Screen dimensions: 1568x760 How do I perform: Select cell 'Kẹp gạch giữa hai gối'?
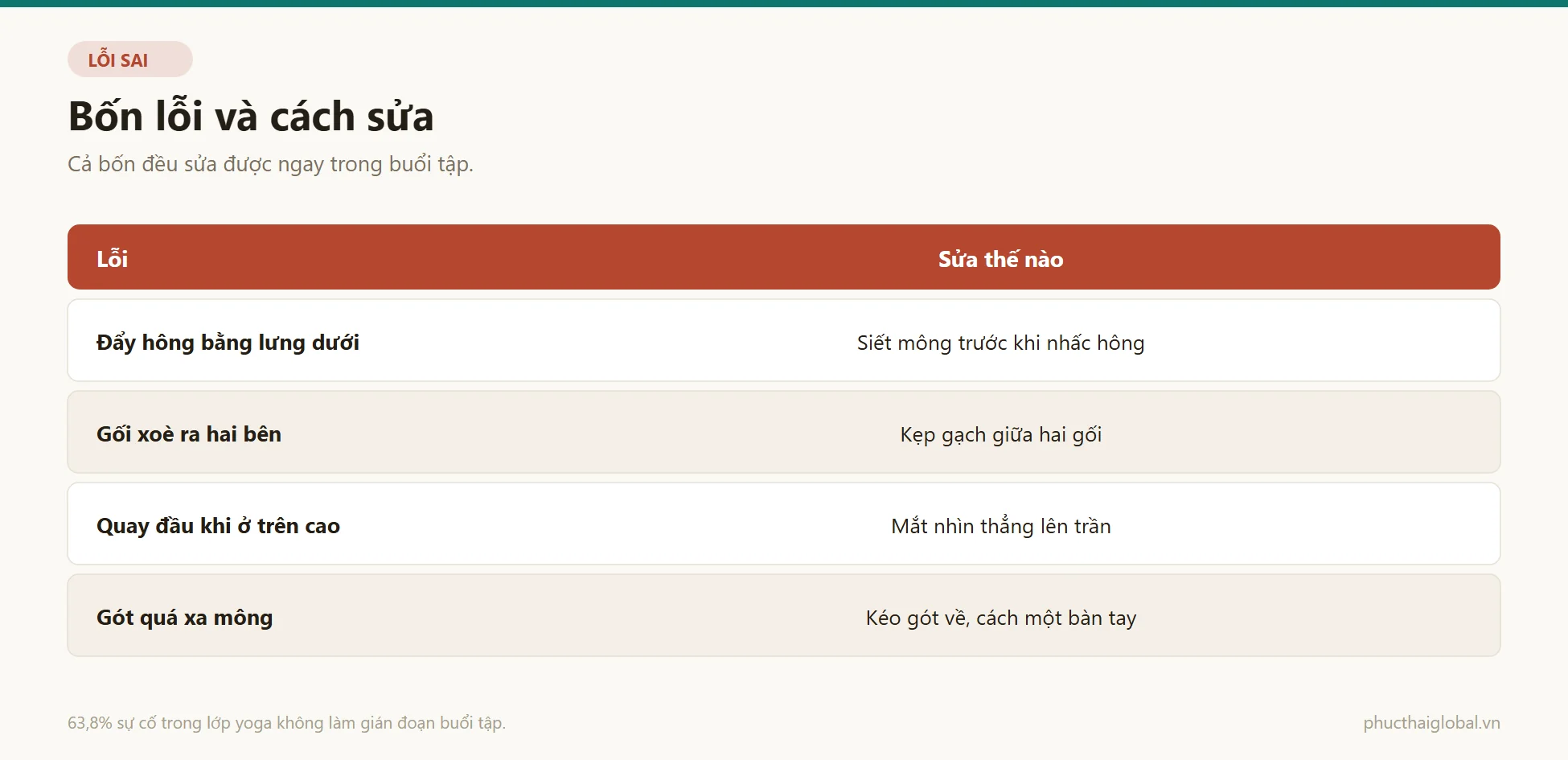(1000, 434)
